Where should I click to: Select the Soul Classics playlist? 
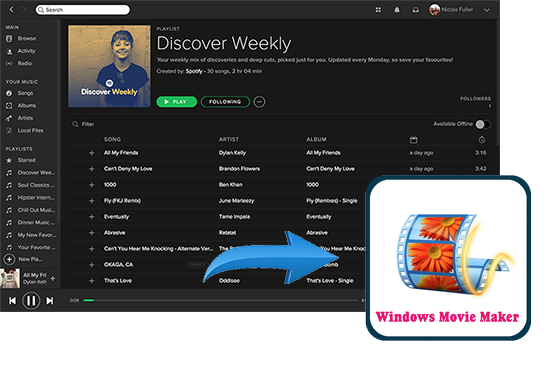36,185
